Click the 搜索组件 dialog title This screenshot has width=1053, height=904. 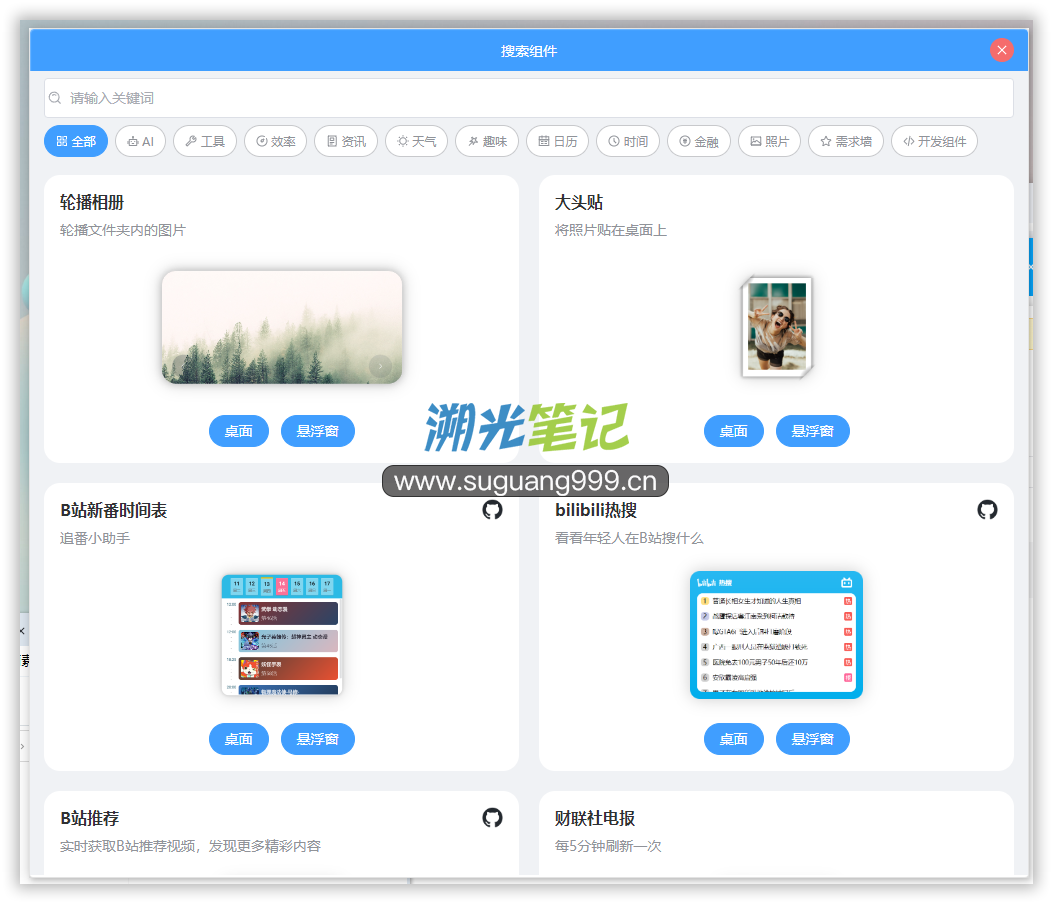coord(529,51)
